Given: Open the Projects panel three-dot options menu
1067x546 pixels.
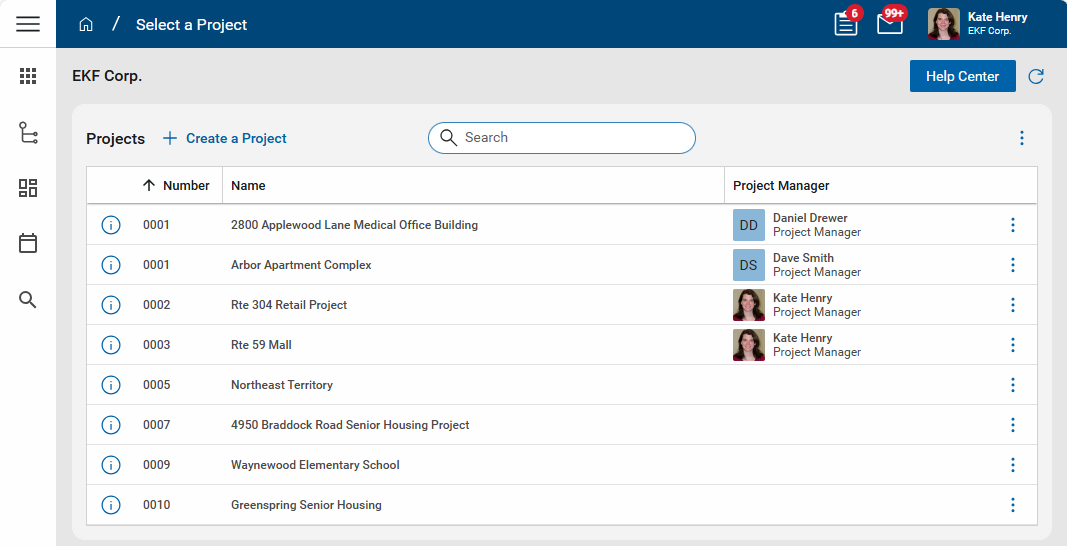Looking at the screenshot, I should (x=1021, y=138).
